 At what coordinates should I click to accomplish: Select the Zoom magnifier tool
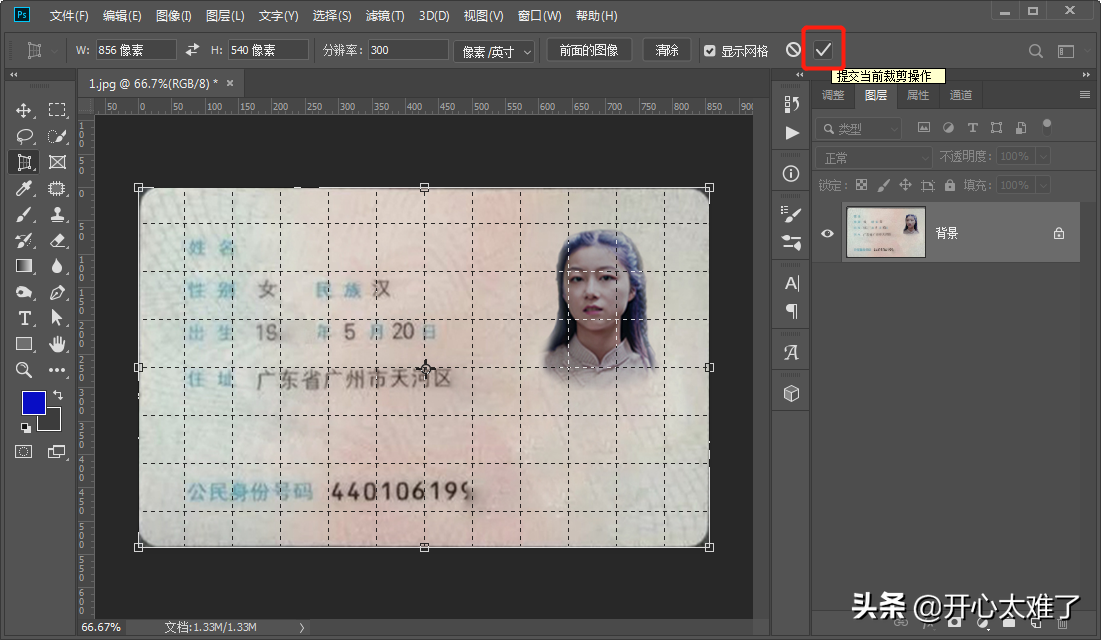(24, 370)
